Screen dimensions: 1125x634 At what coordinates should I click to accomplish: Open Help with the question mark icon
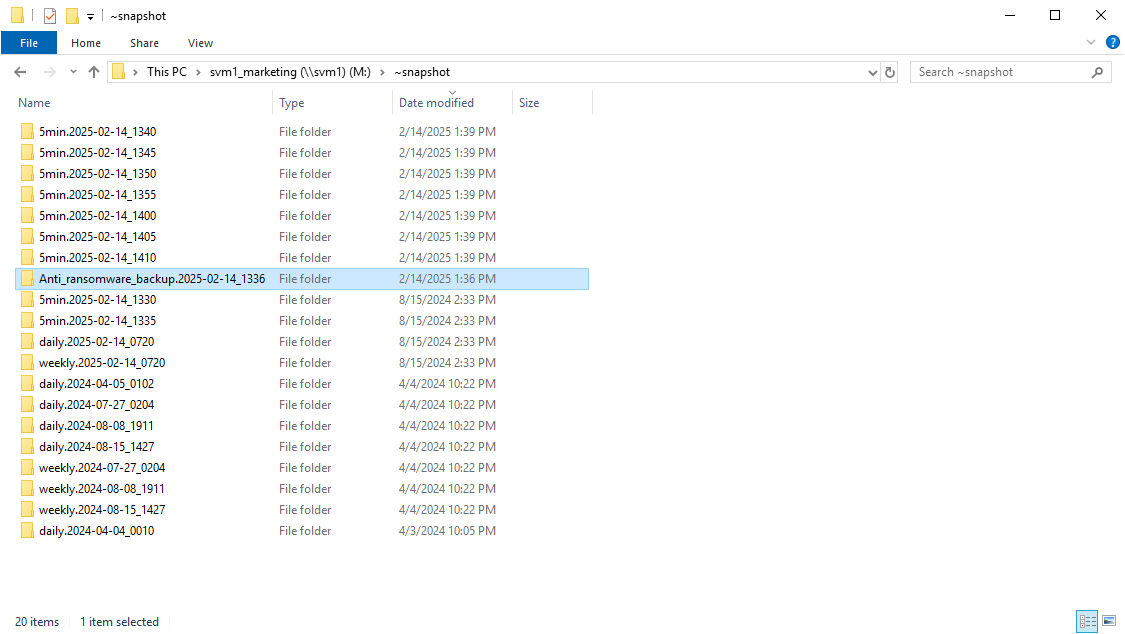tap(1112, 42)
